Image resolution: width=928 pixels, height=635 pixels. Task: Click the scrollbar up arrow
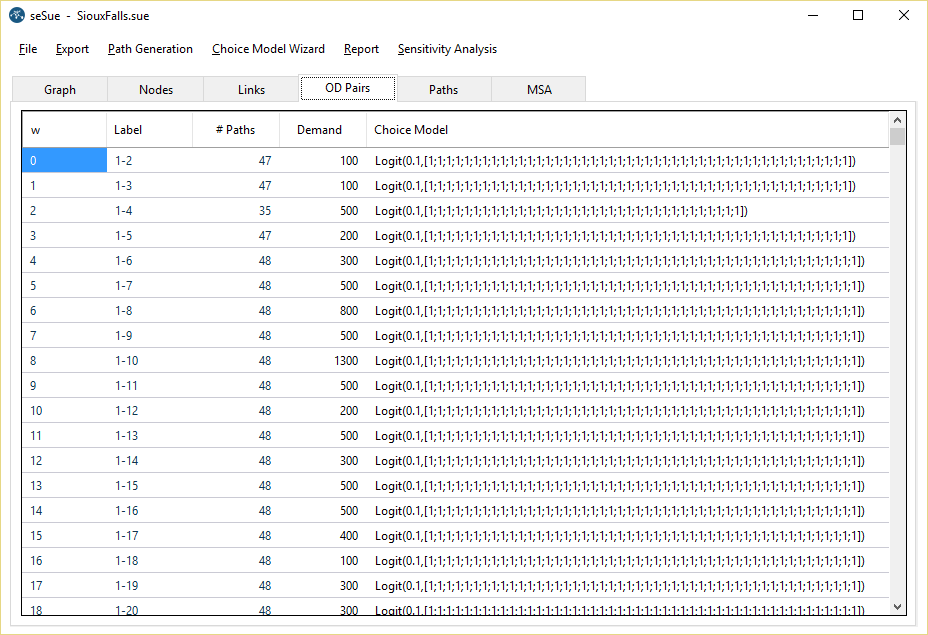pos(897,120)
